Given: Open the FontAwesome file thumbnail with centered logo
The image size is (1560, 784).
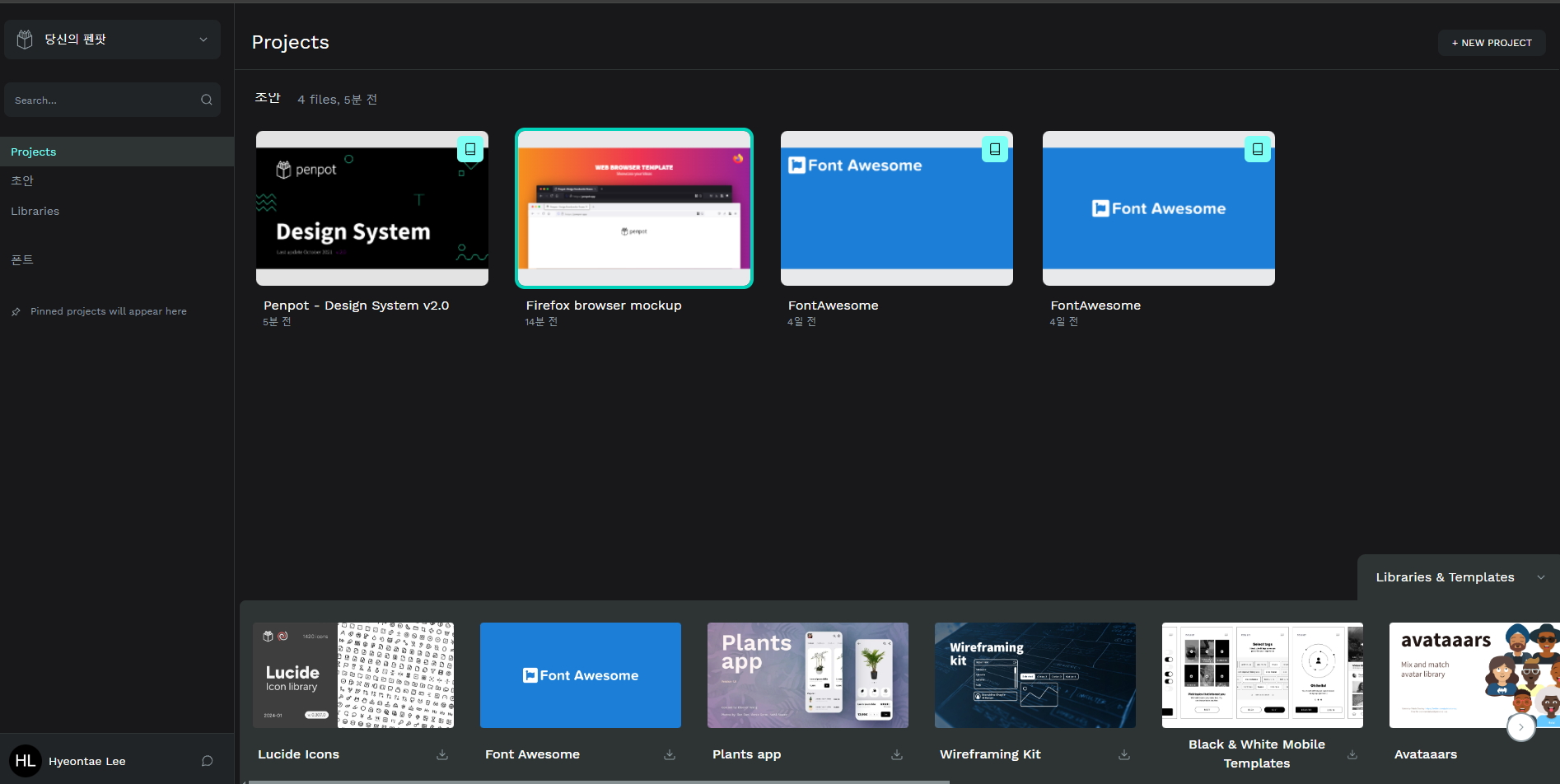Looking at the screenshot, I should (1159, 208).
